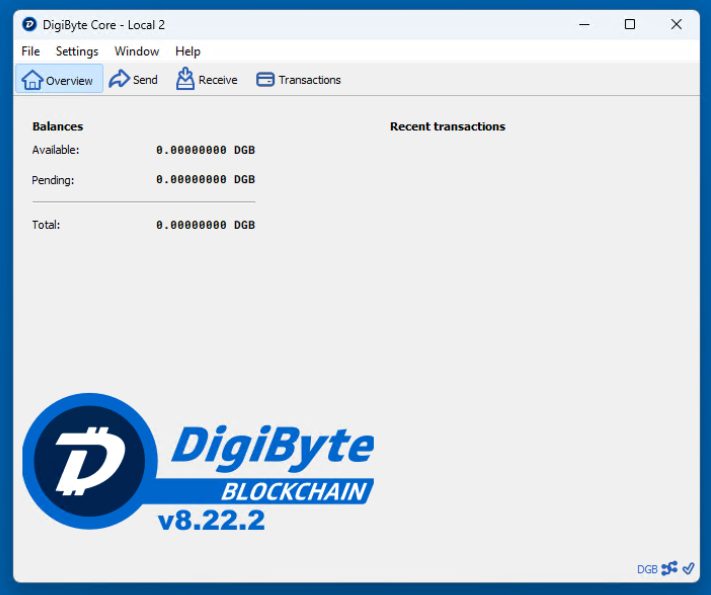
Task: Open the File menu
Action: 30,51
